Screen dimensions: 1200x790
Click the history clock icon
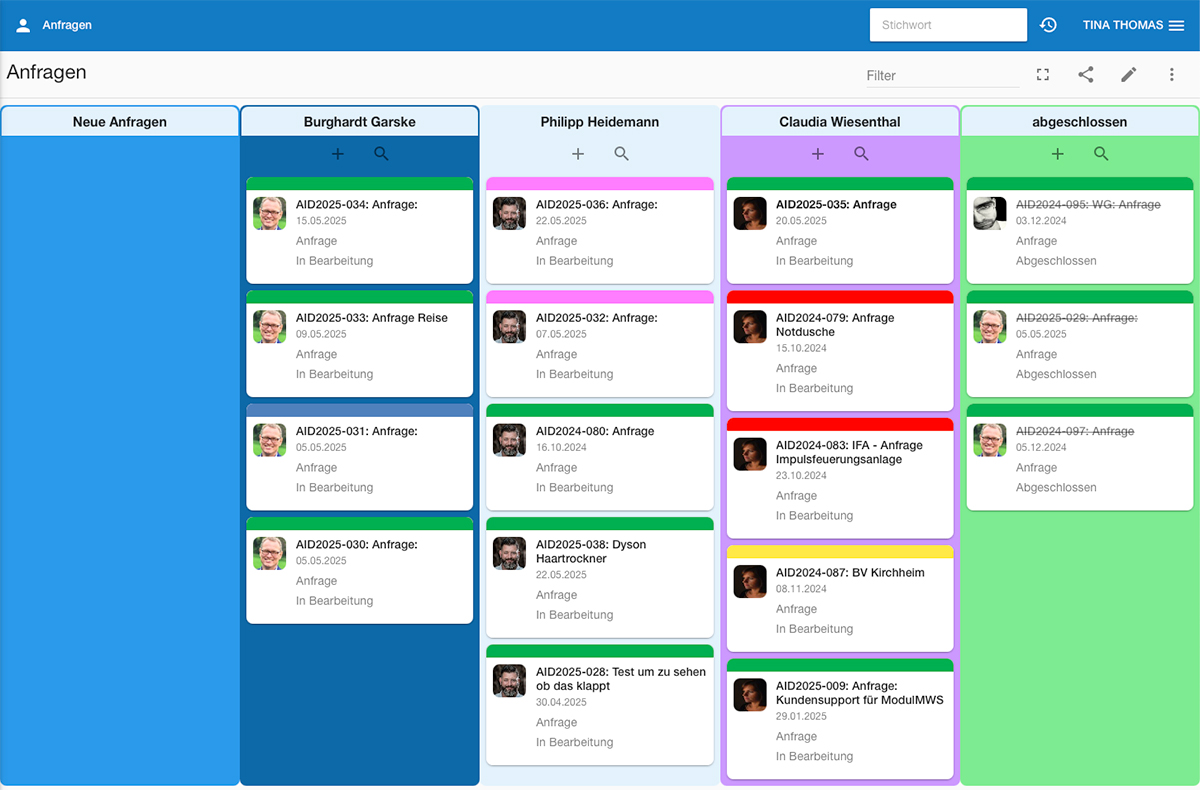(x=1048, y=25)
